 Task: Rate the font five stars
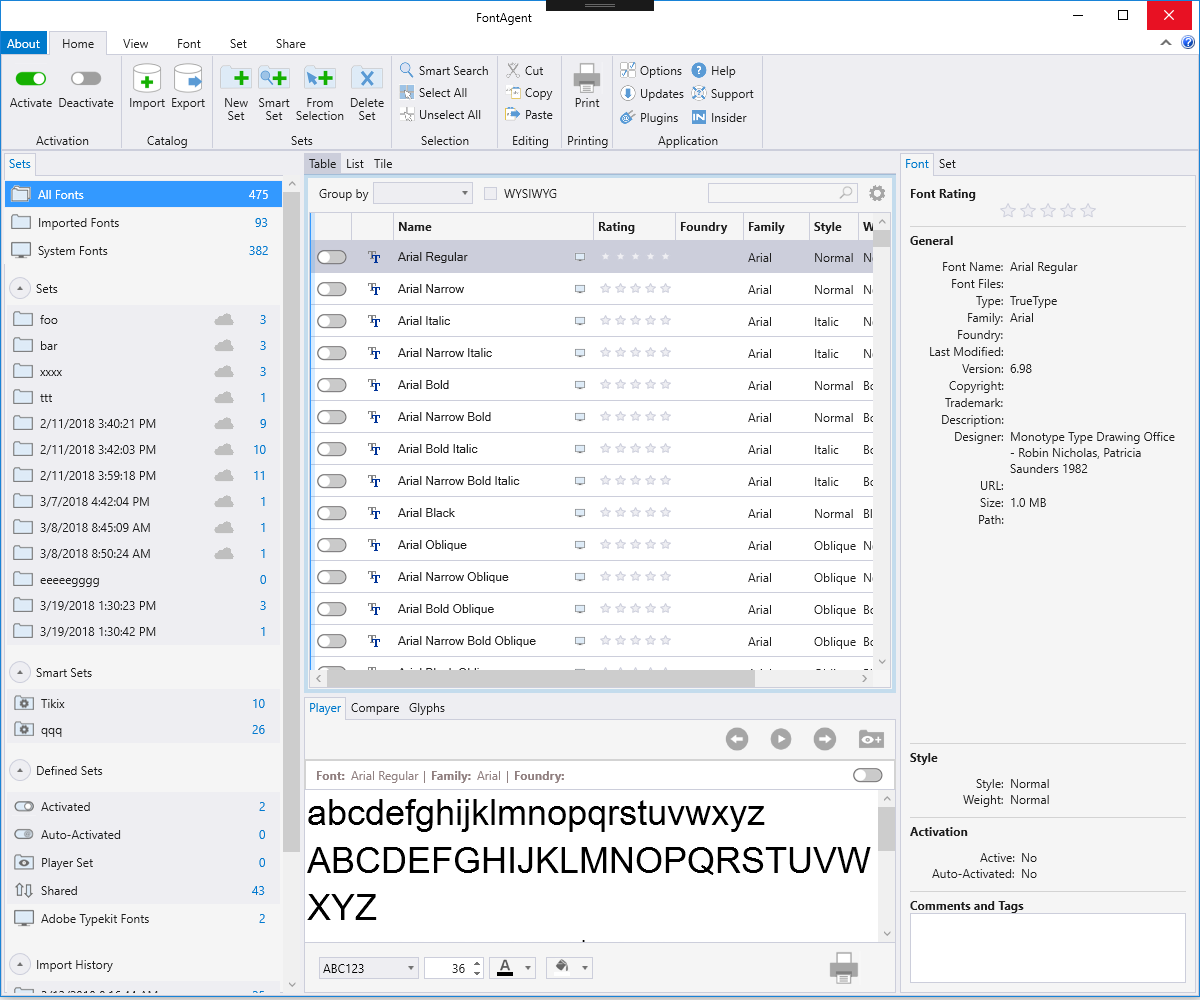tap(1089, 211)
